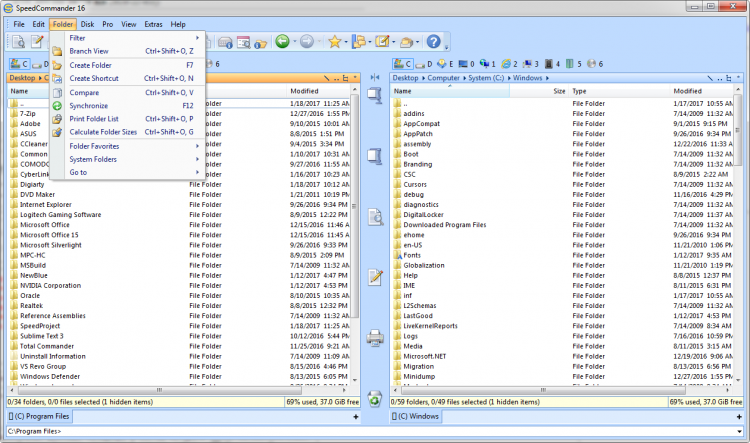Click the Move icon in middle button strip

pos(375,156)
